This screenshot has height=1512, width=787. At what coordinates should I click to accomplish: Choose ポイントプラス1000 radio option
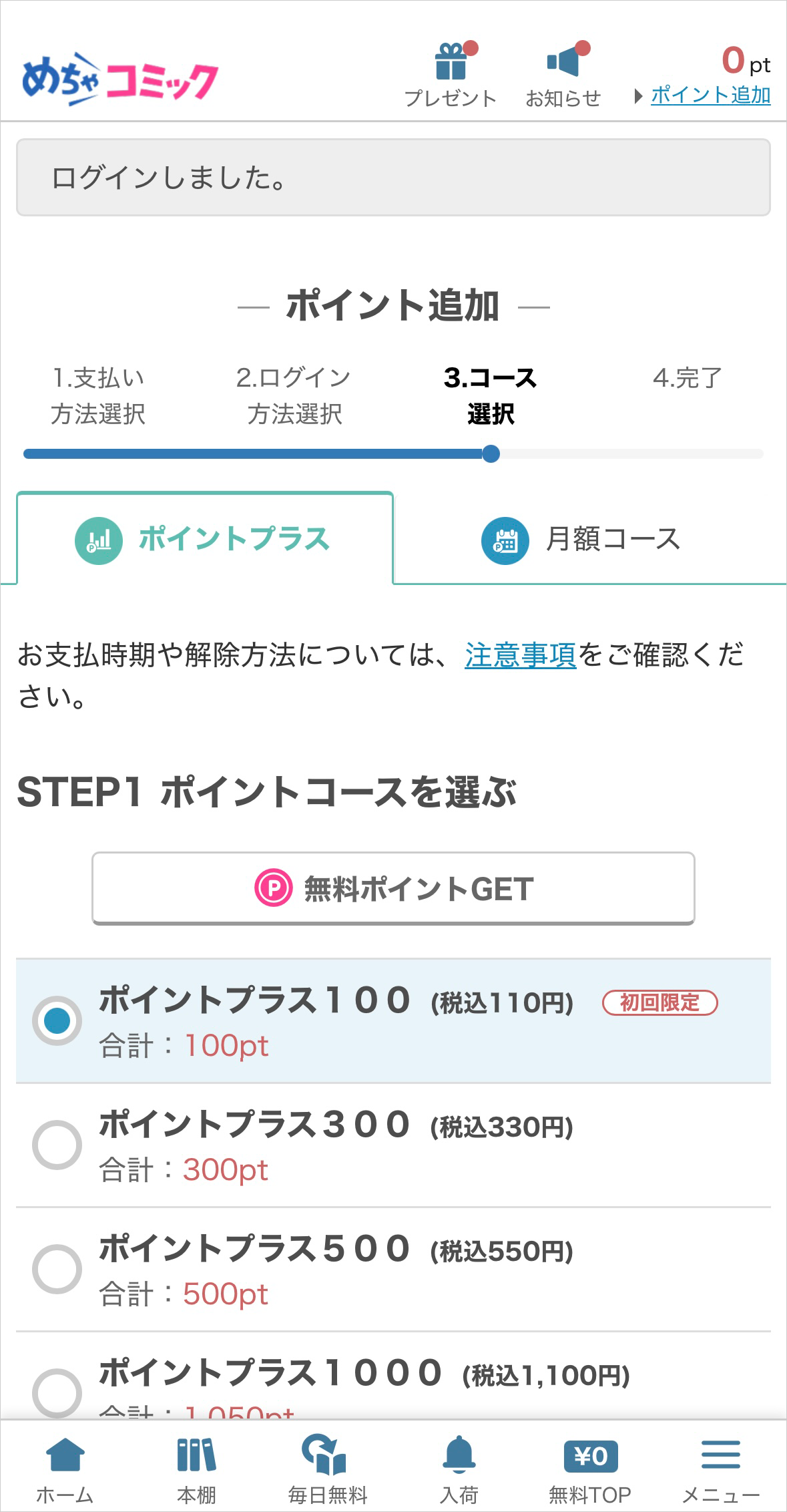point(57,1392)
